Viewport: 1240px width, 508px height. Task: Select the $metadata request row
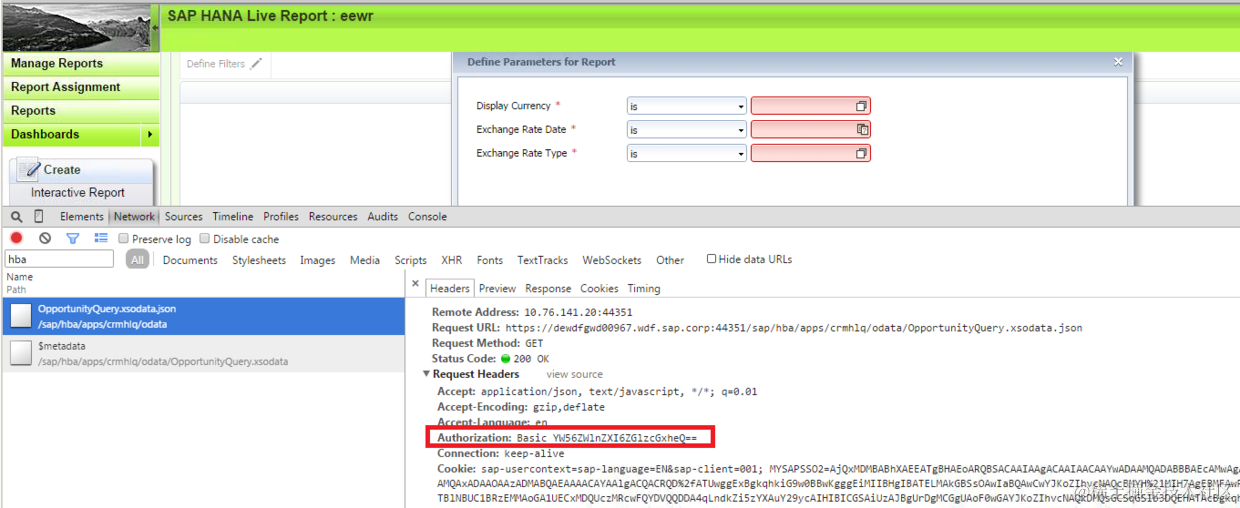point(203,353)
